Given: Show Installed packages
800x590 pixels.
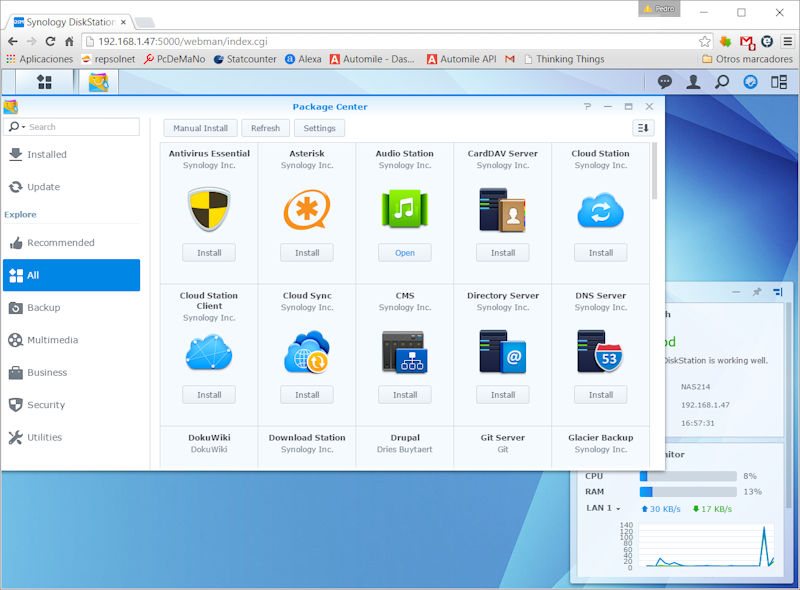Looking at the screenshot, I should pos(71,154).
